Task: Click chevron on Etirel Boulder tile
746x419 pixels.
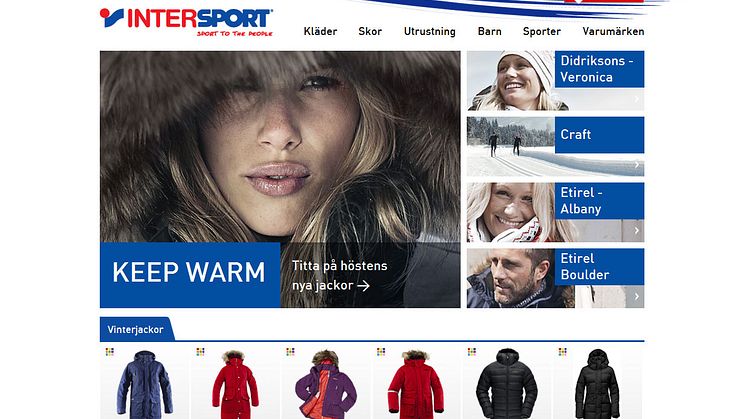Action: coord(637,296)
